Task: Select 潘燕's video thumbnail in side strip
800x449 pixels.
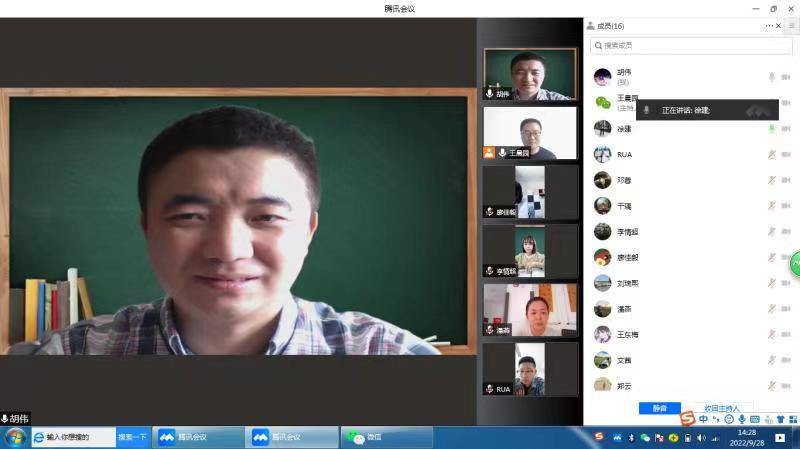Action: (530, 310)
